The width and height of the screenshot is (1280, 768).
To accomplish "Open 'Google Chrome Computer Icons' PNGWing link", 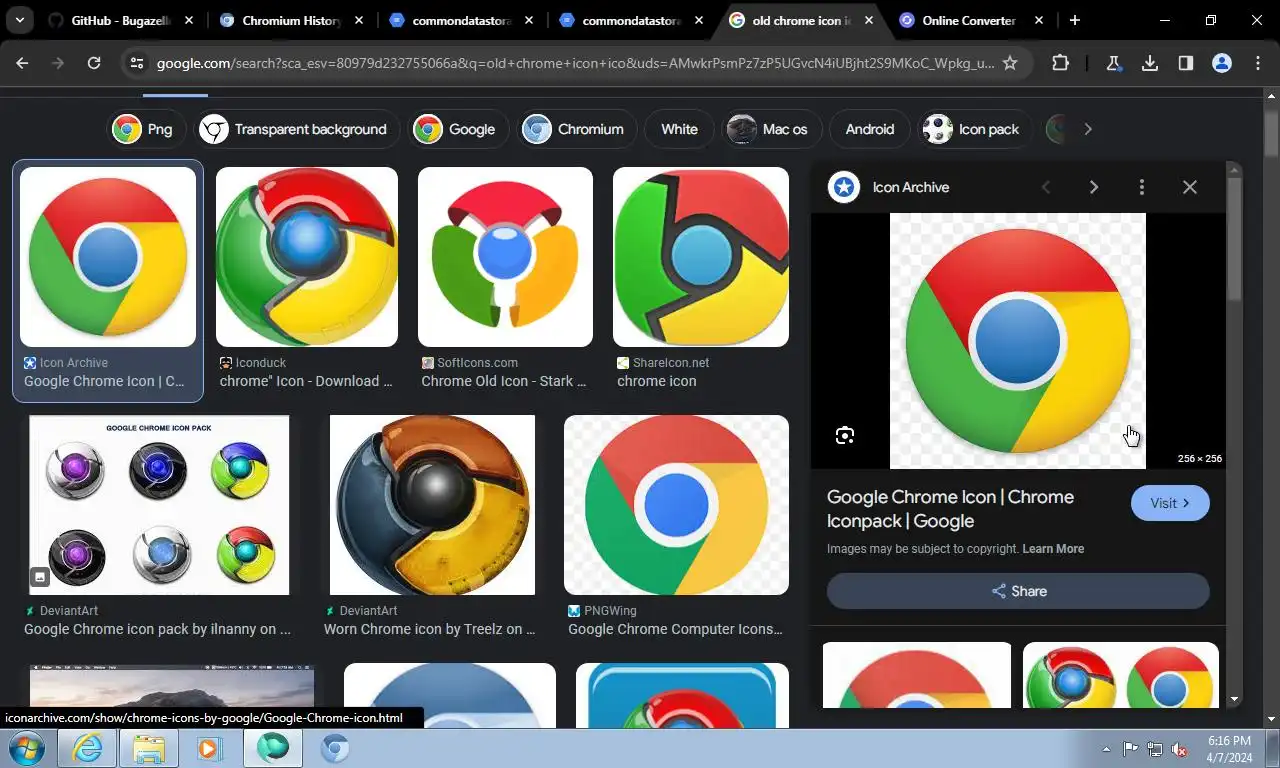I will pyautogui.click(x=676, y=629).
